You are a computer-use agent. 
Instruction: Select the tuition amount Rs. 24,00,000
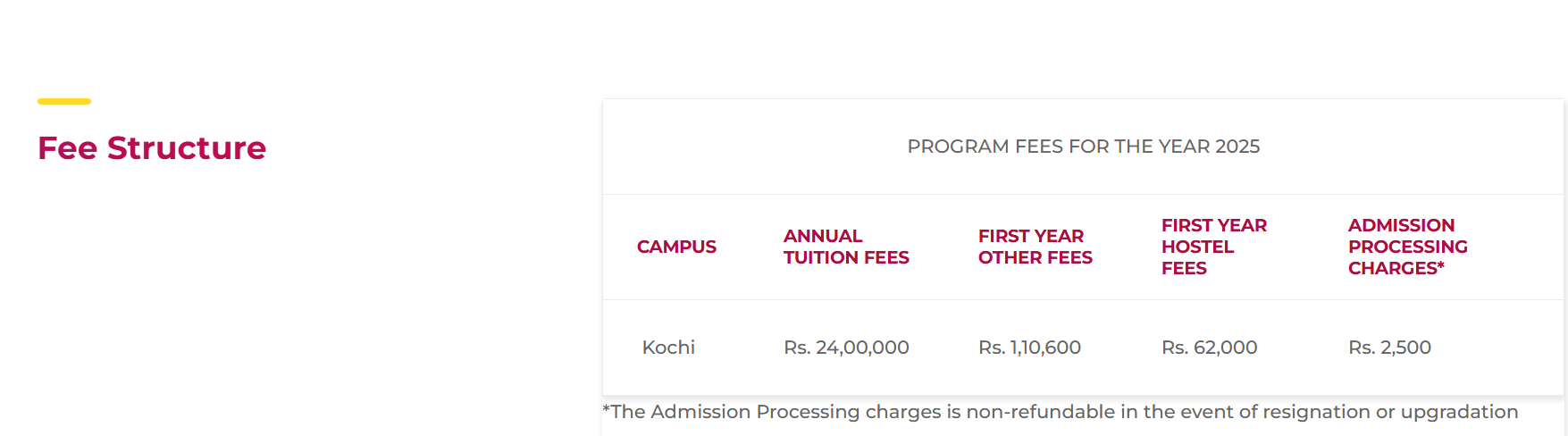846,348
